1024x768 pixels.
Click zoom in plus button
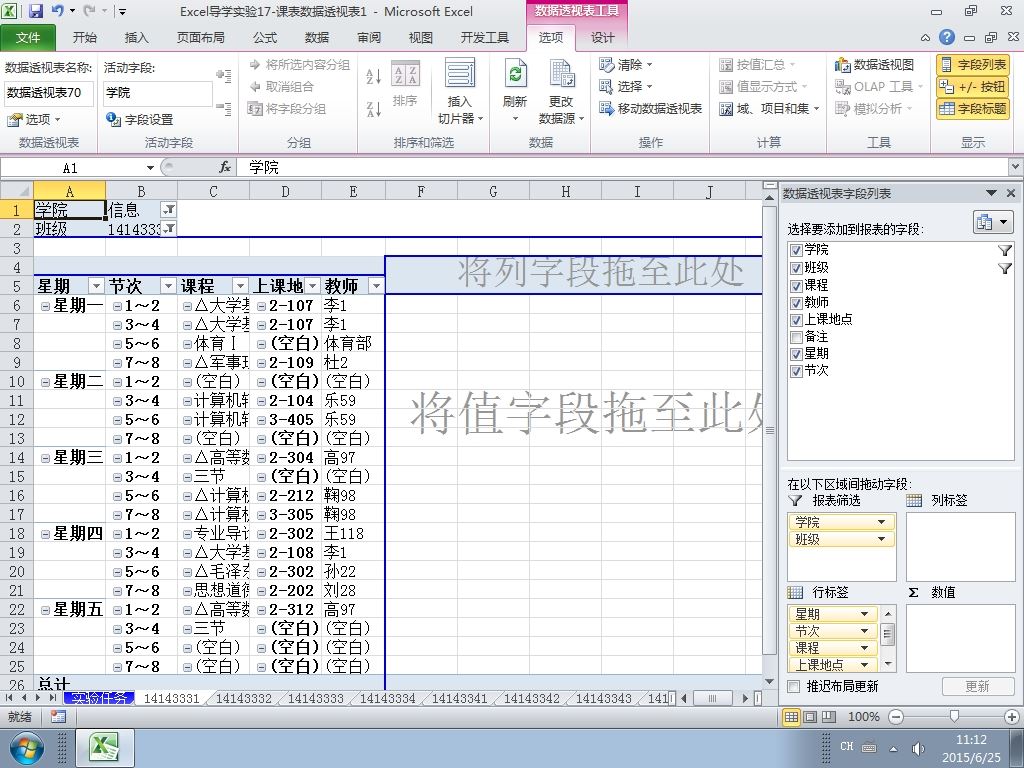tap(1012, 717)
